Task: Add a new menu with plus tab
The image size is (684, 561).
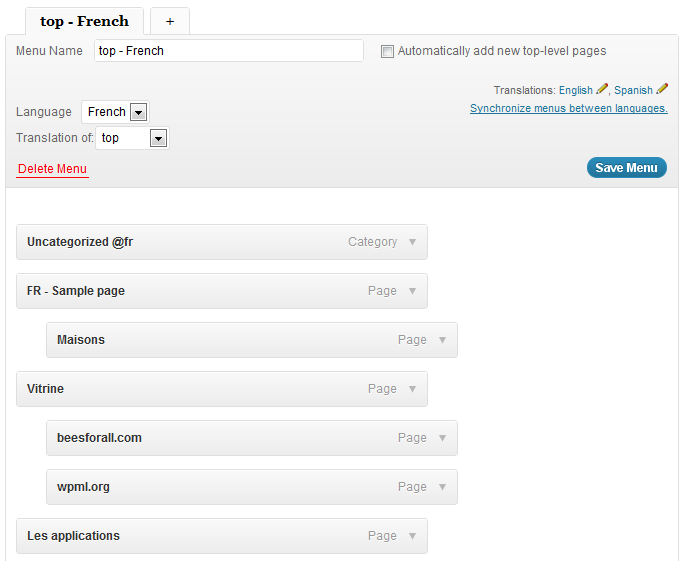Action: tap(170, 21)
